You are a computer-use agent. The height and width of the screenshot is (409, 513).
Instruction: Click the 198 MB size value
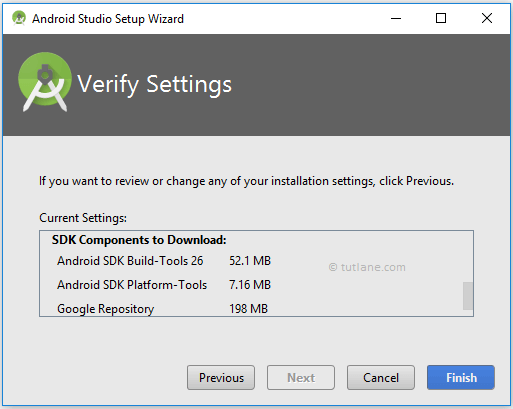coord(248,309)
